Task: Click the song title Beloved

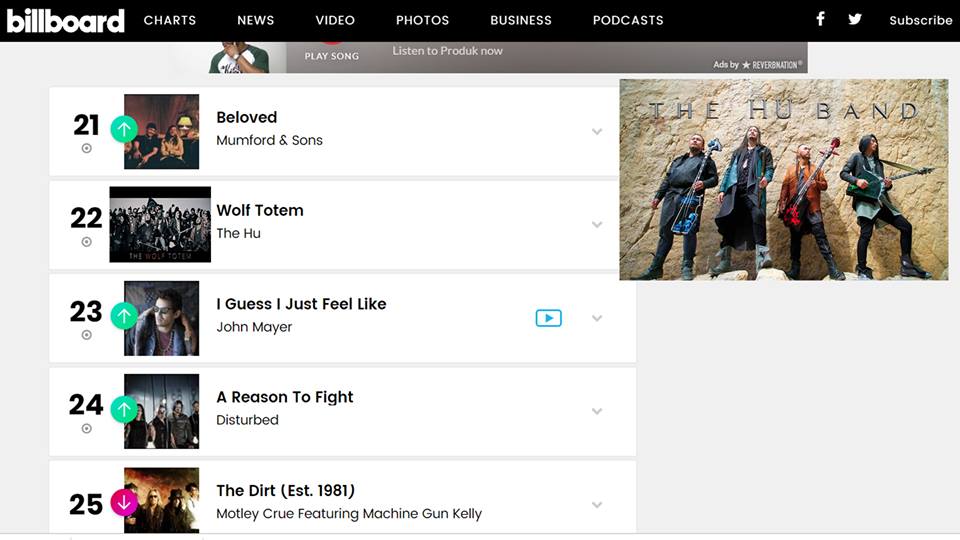Action: click(247, 117)
